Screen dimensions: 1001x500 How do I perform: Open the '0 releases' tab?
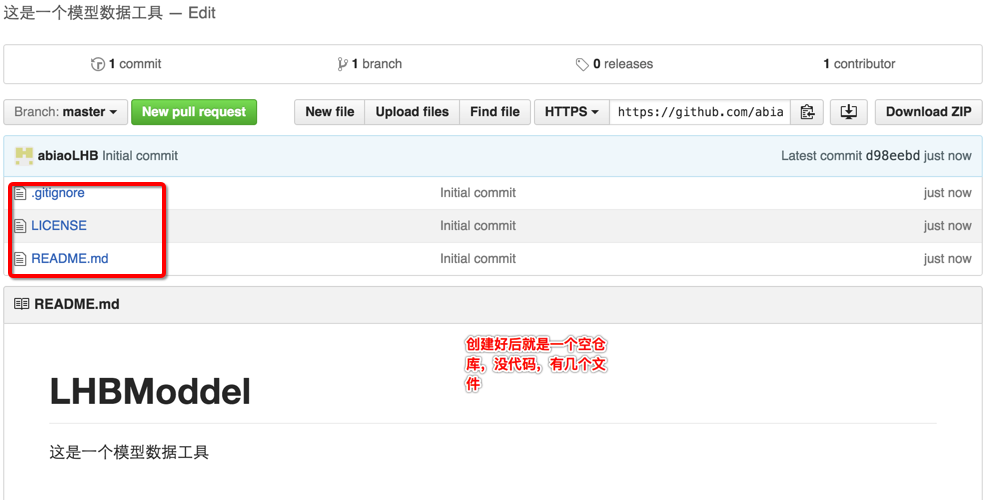click(615, 64)
